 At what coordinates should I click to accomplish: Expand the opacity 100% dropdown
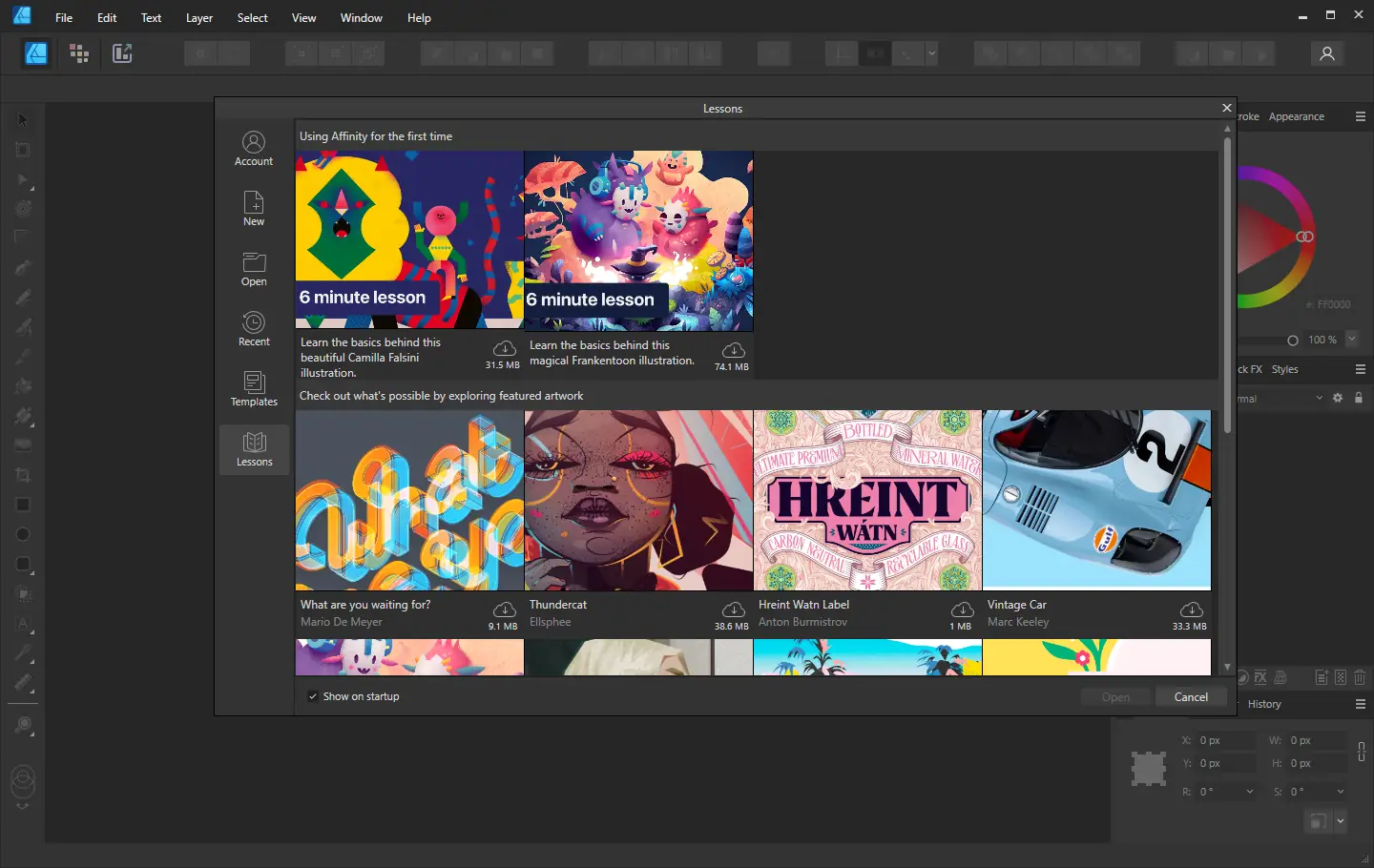pyautogui.click(x=1352, y=339)
